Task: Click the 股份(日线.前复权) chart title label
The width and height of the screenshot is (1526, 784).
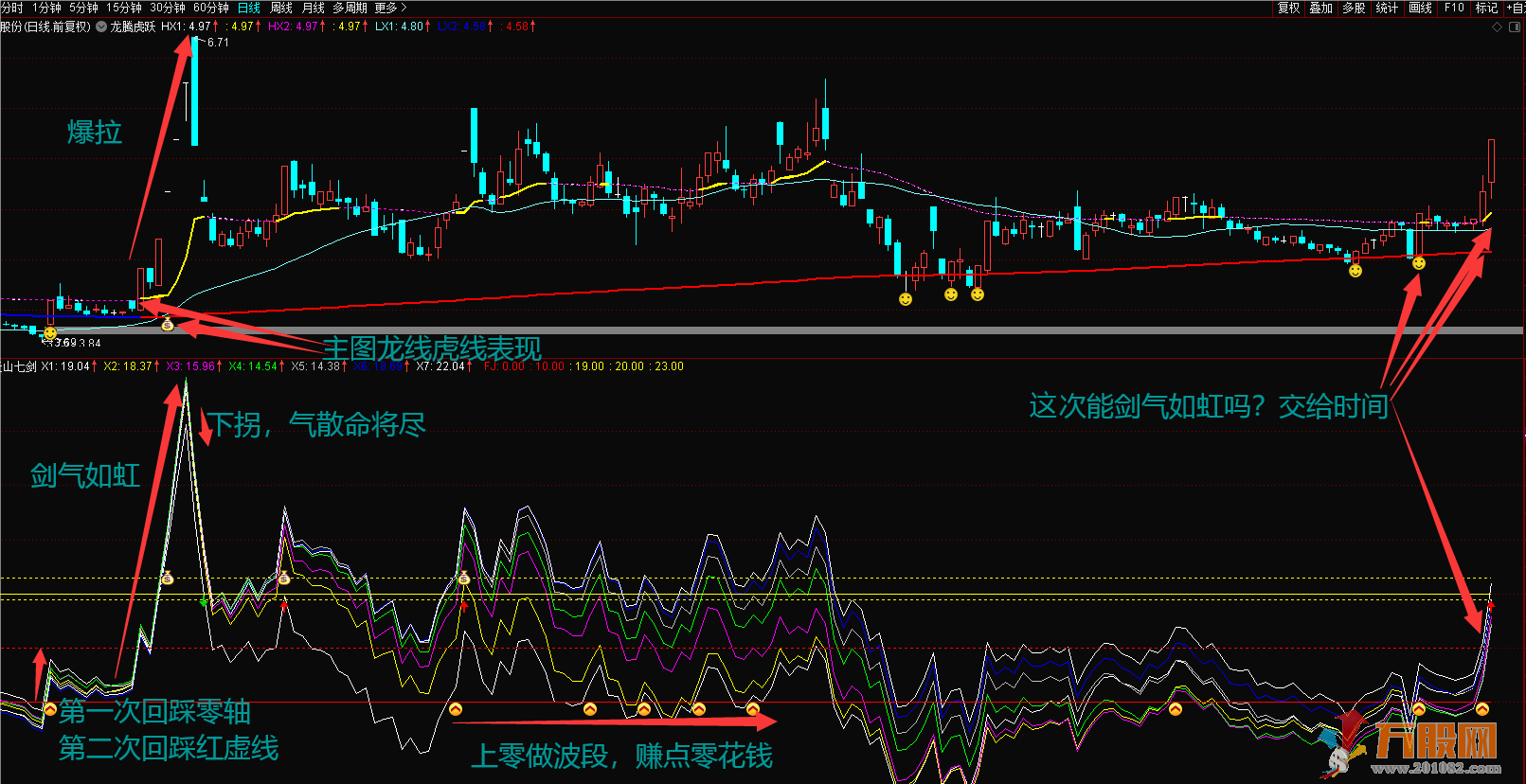Action: [x=45, y=27]
